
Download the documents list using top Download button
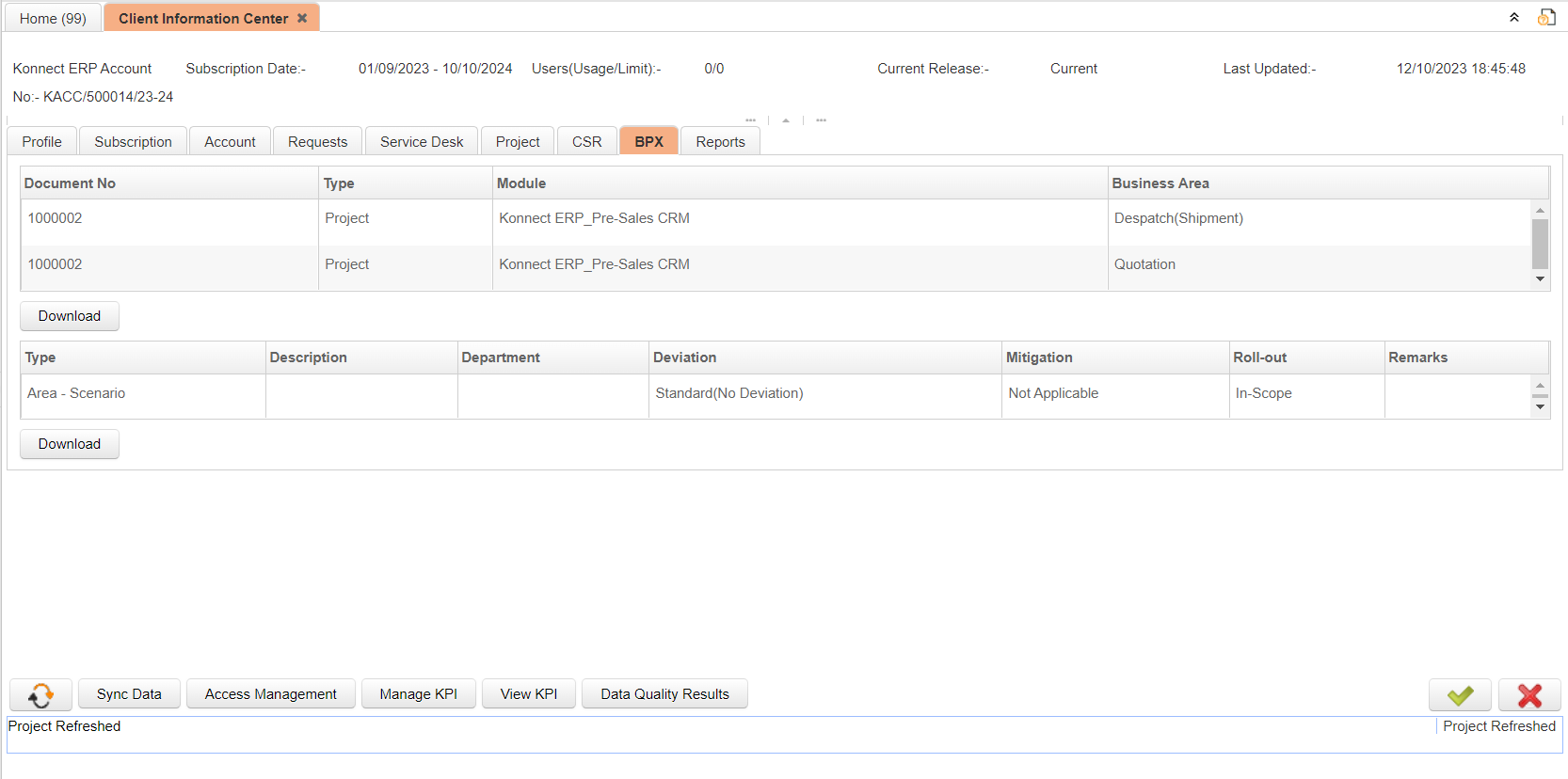tap(69, 316)
